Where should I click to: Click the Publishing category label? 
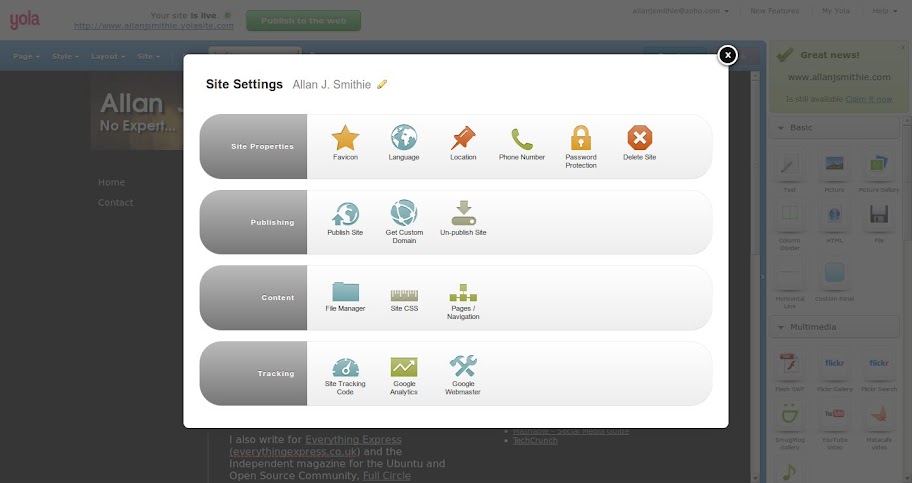click(x=272, y=222)
